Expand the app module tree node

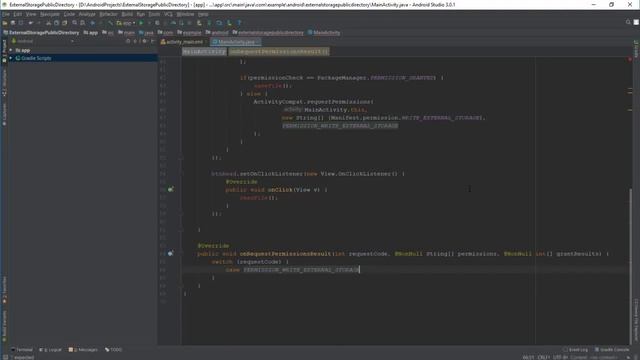click(11, 50)
